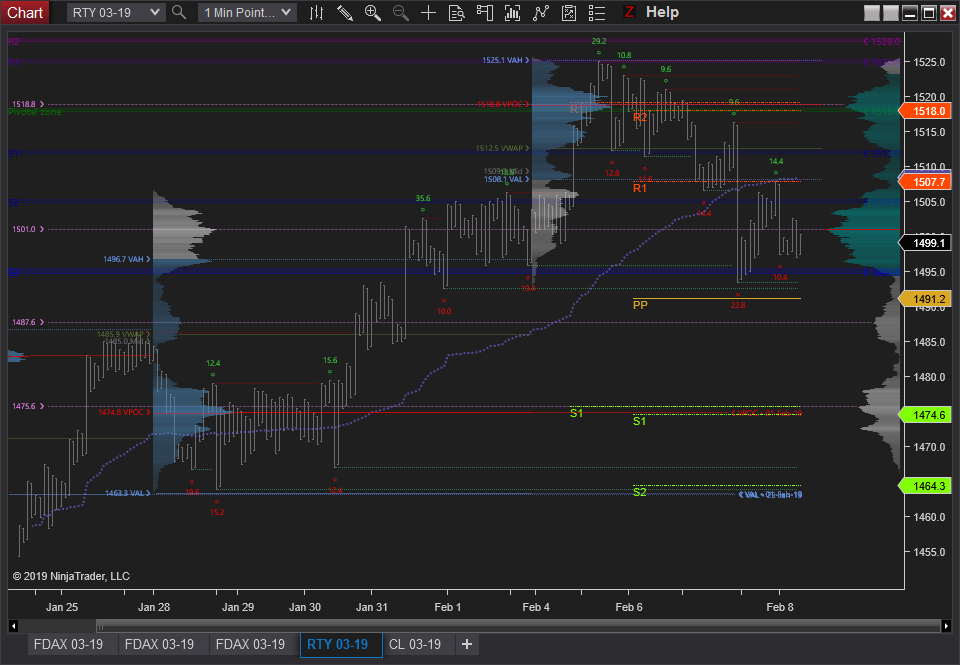This screenshot has width=960, height=665.
Task: Select the drawing tools pencil icon
Action: 345,12
